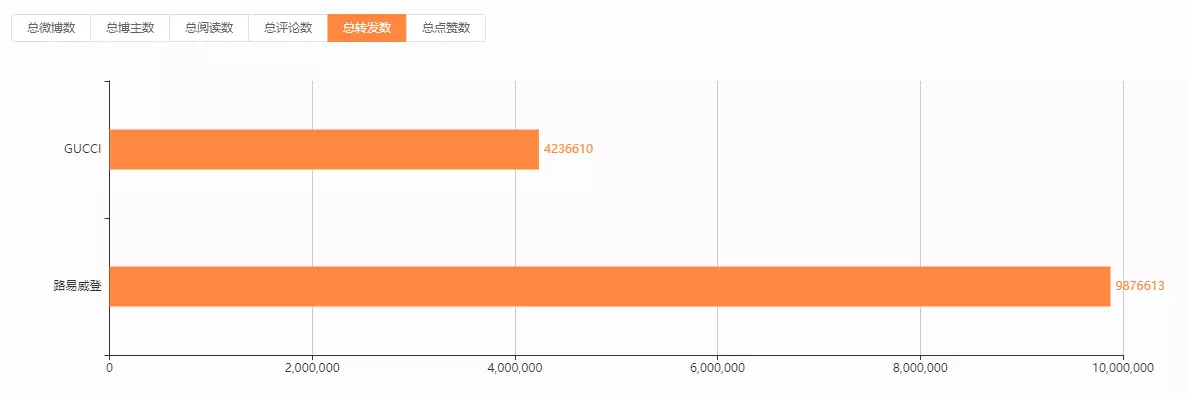The height and width of the screenshot is (393, 1190).
Task: Click the 2,000,000 axis tick label
Action: (313, 368)
